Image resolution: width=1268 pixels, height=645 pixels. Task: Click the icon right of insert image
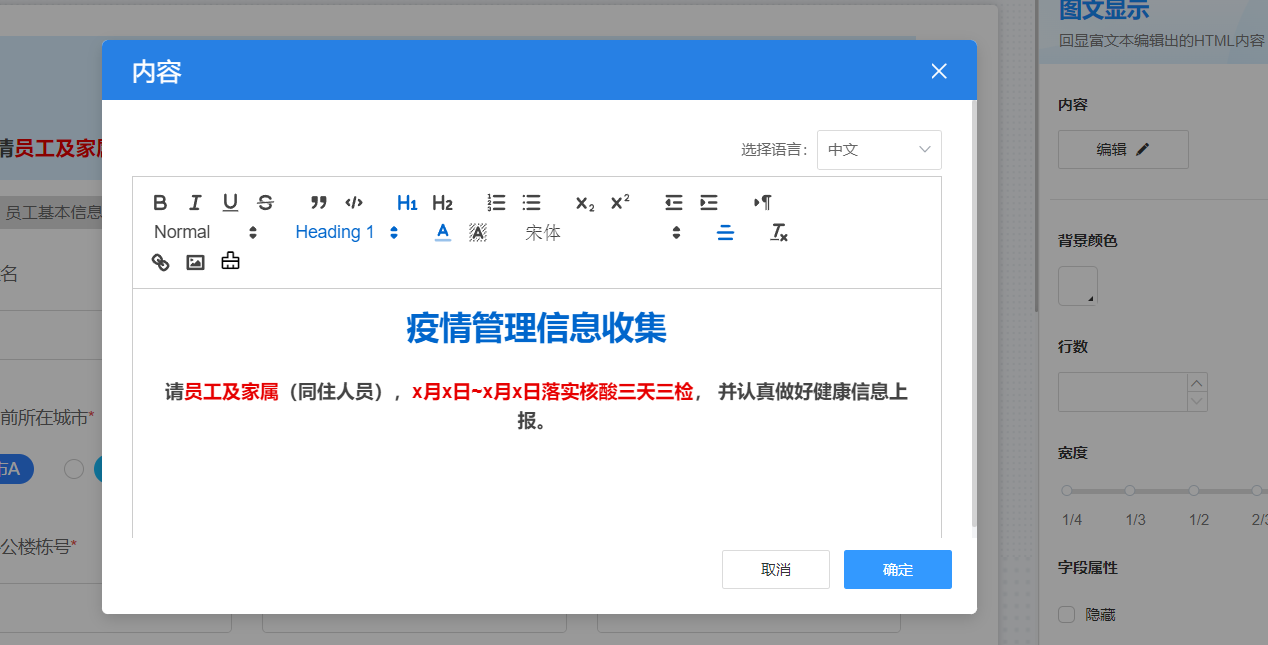tap(230, 262)
